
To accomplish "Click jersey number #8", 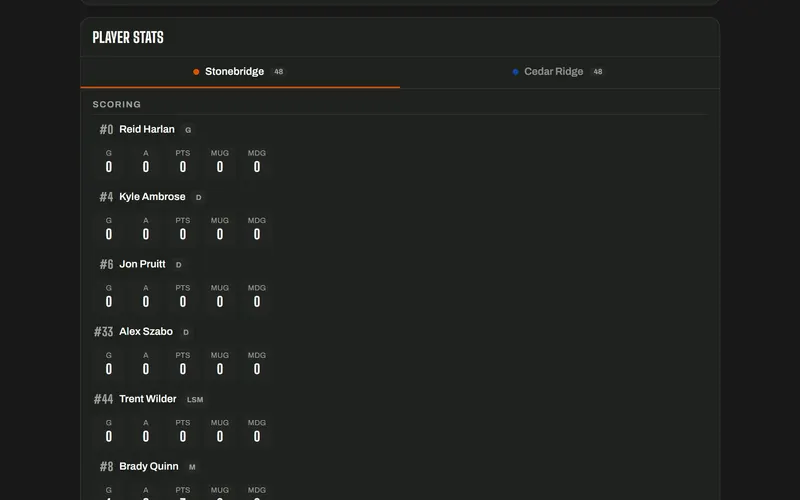I will pyautogui.click(x=106, y=466).
